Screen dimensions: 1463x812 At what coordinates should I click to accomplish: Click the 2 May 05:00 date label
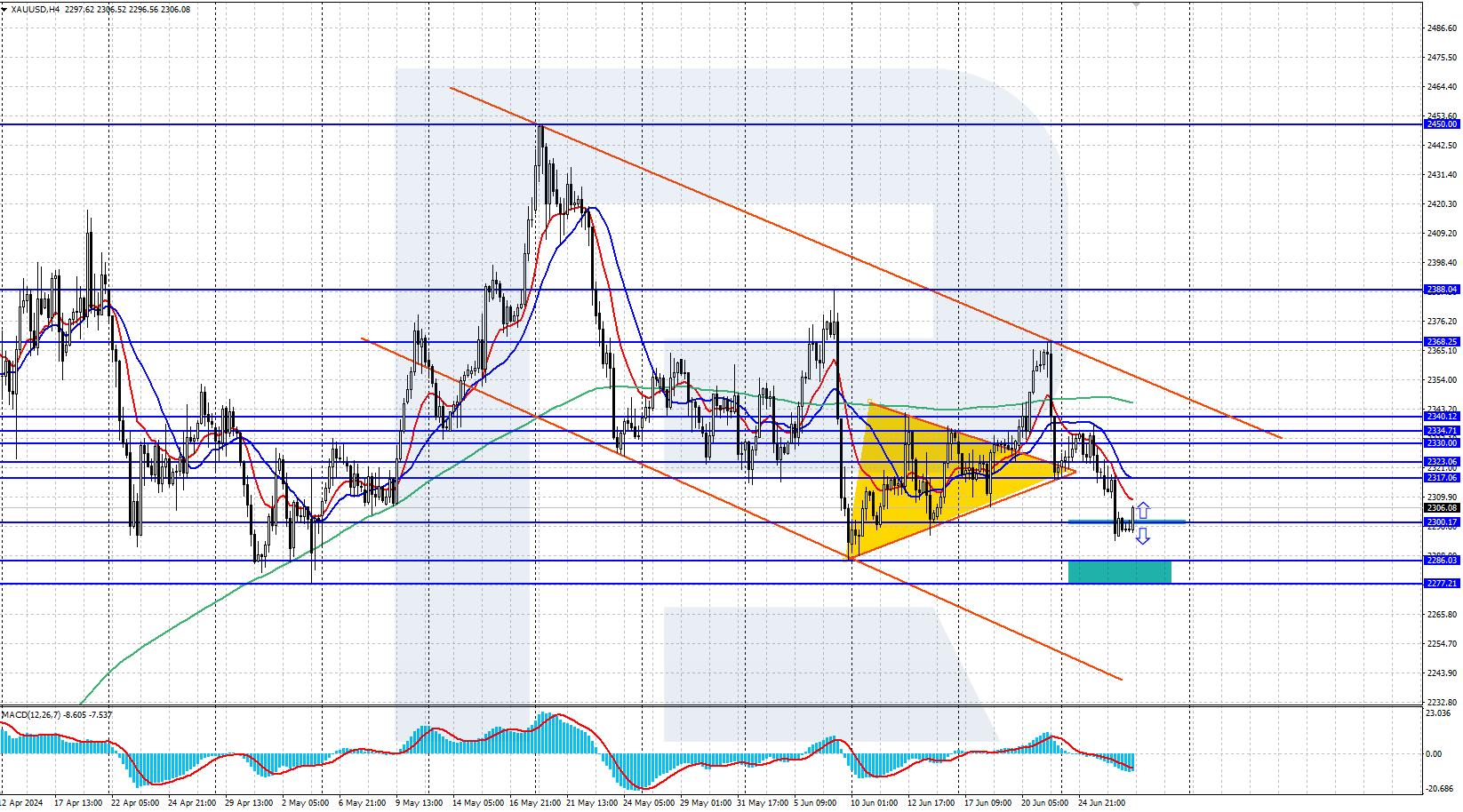pyautogui.click(x=306, y=803)
